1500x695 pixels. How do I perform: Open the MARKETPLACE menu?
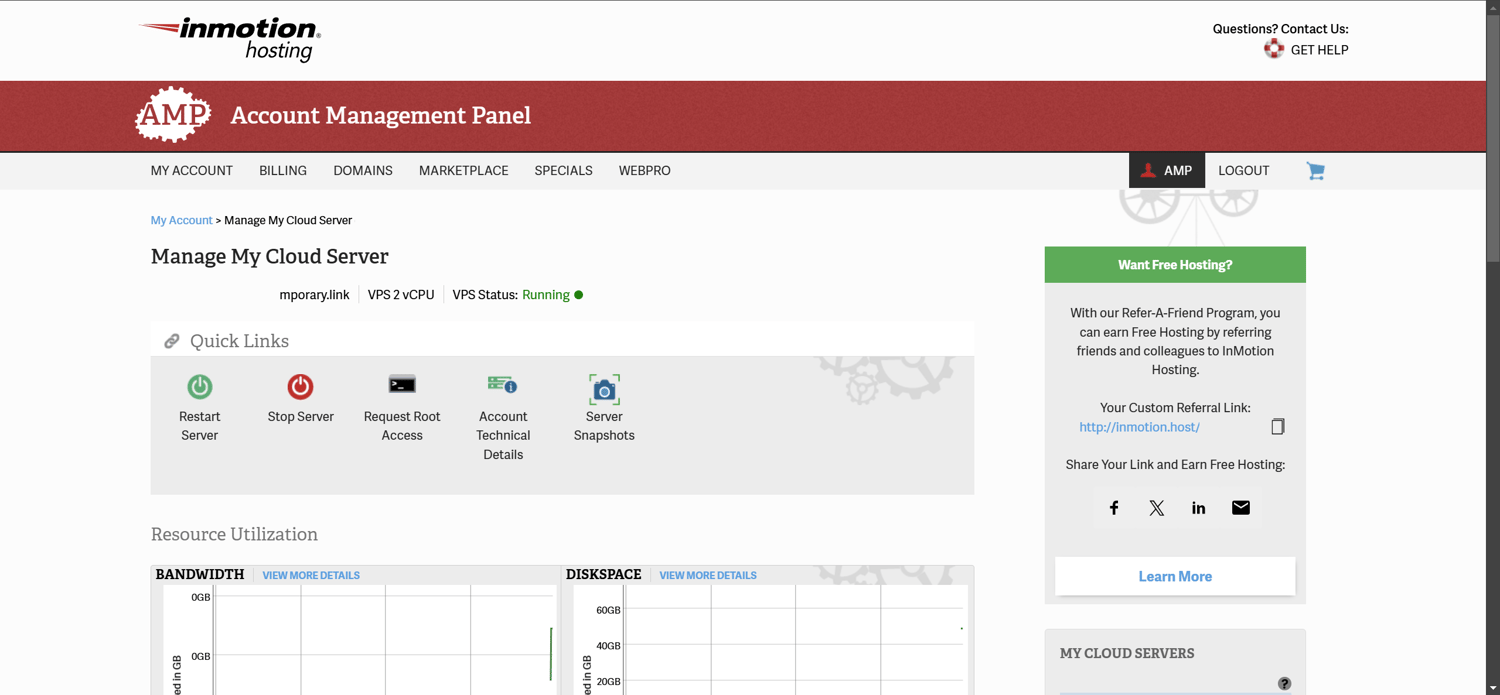[464, 171]
